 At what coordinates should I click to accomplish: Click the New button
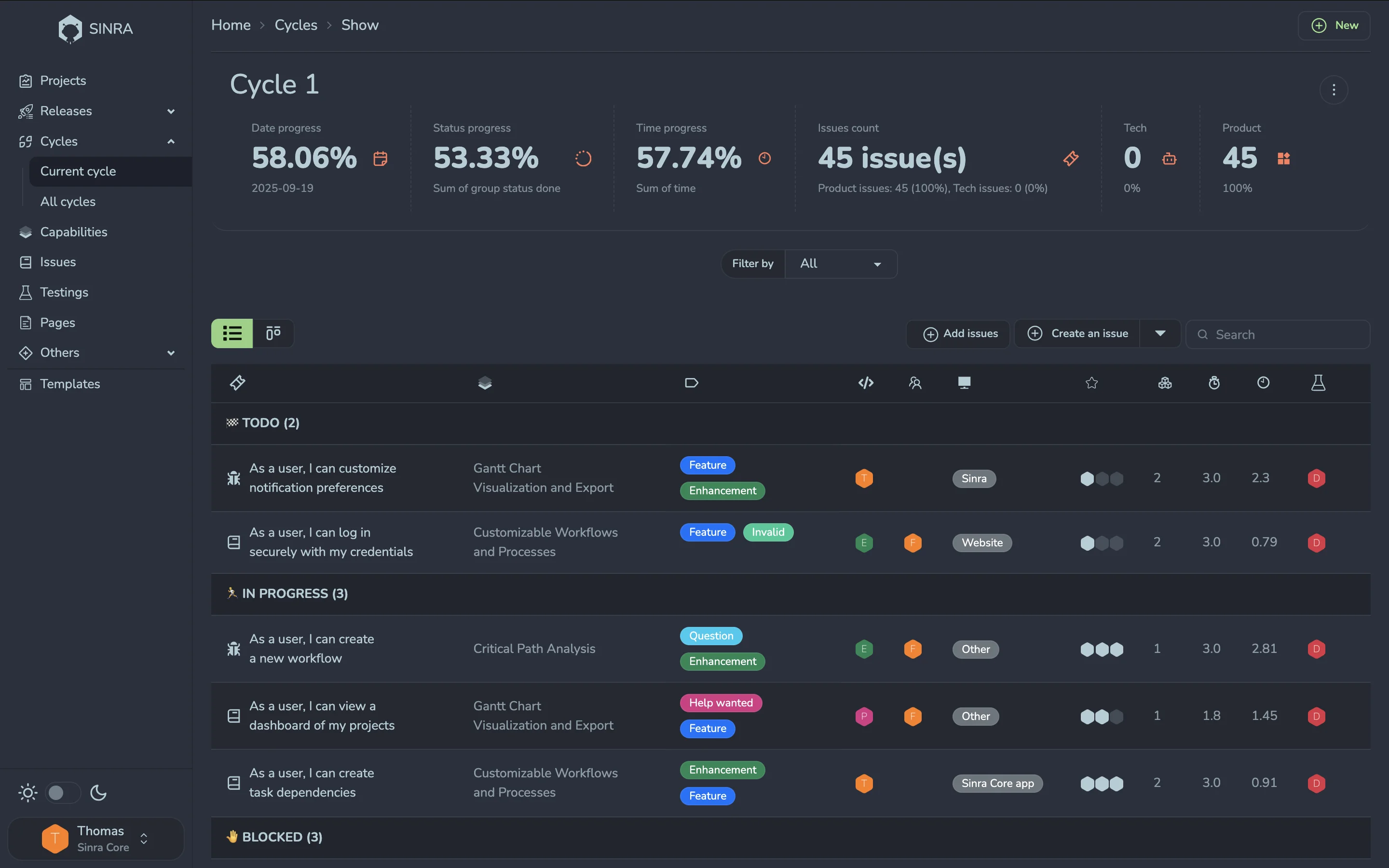(1334, 25)
